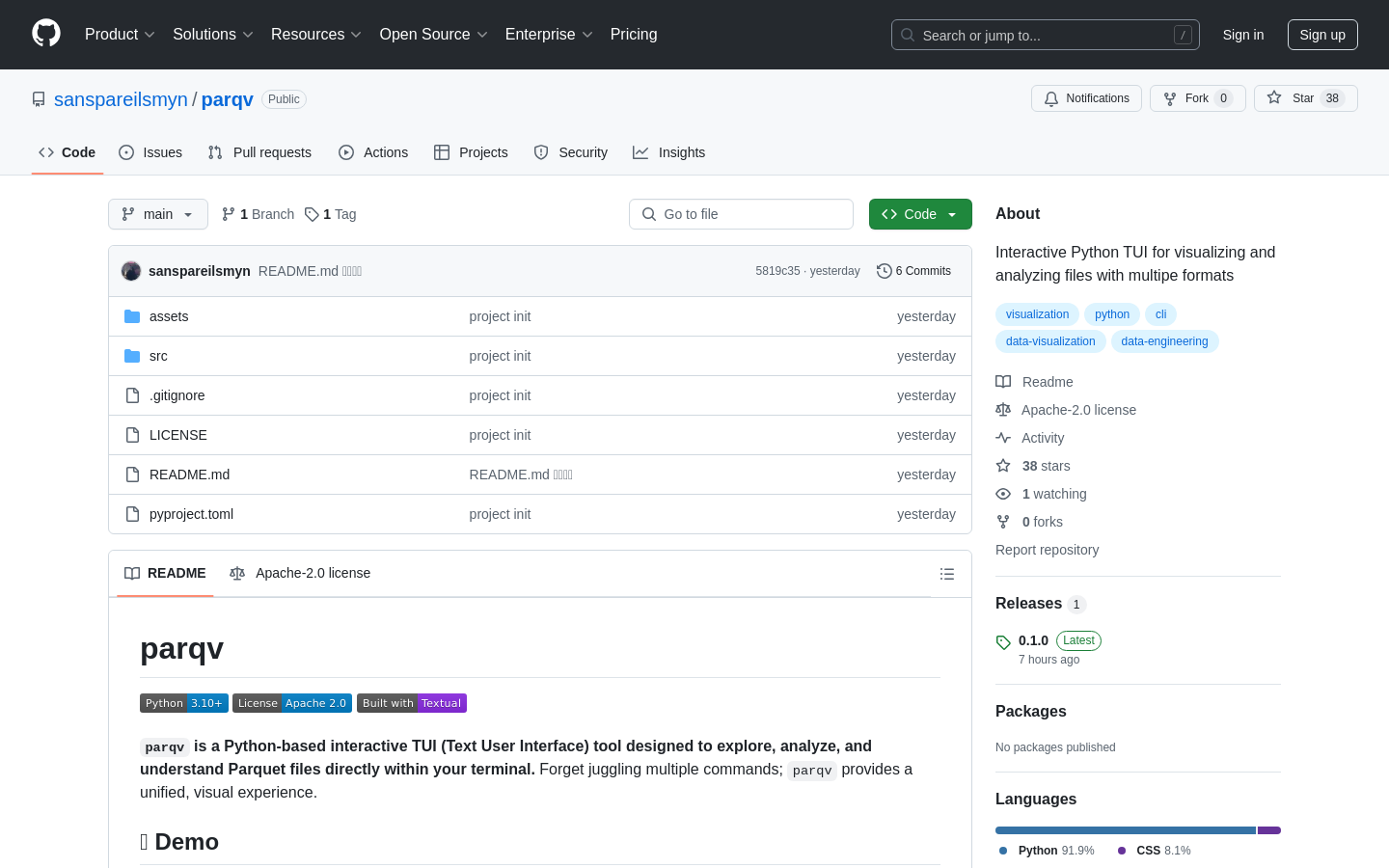The image size is (1389, 868).
Task: Open README.md file entry
Action: 189,475
